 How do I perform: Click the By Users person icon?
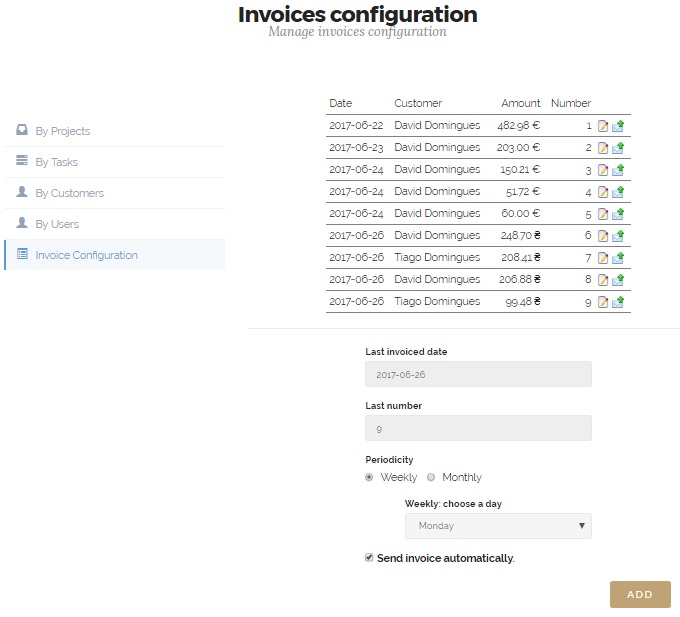(22, 222)
